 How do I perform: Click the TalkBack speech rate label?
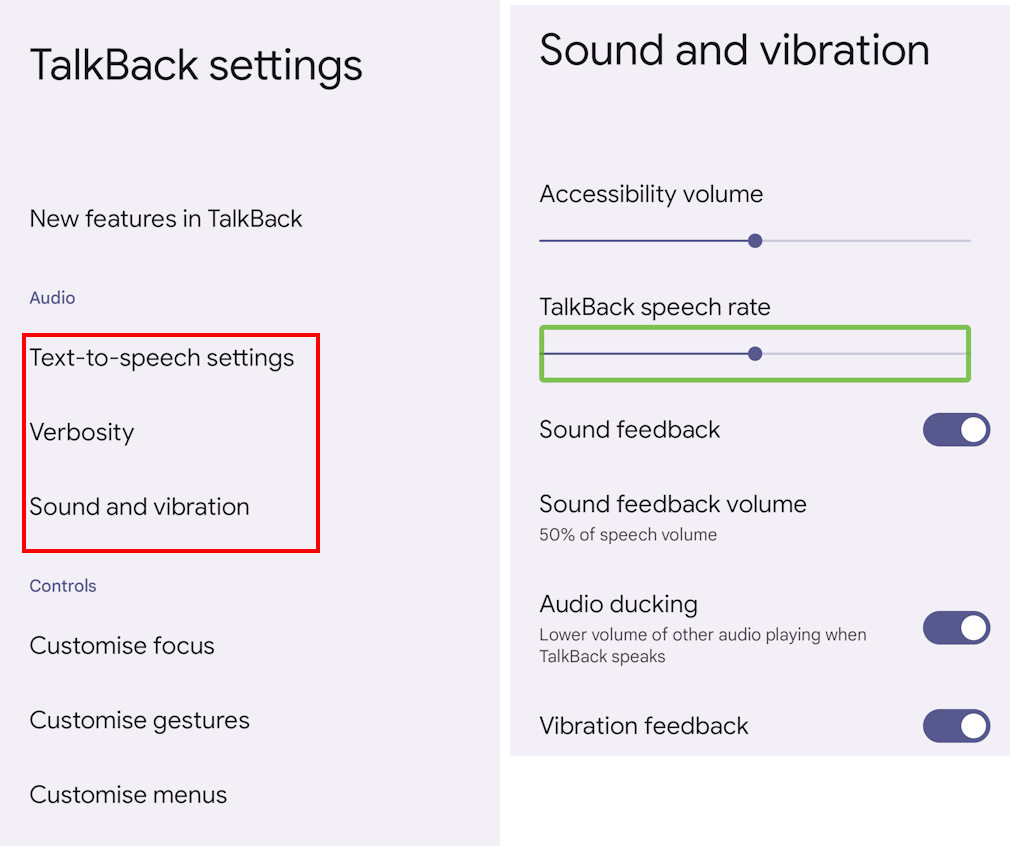[655, 307]
